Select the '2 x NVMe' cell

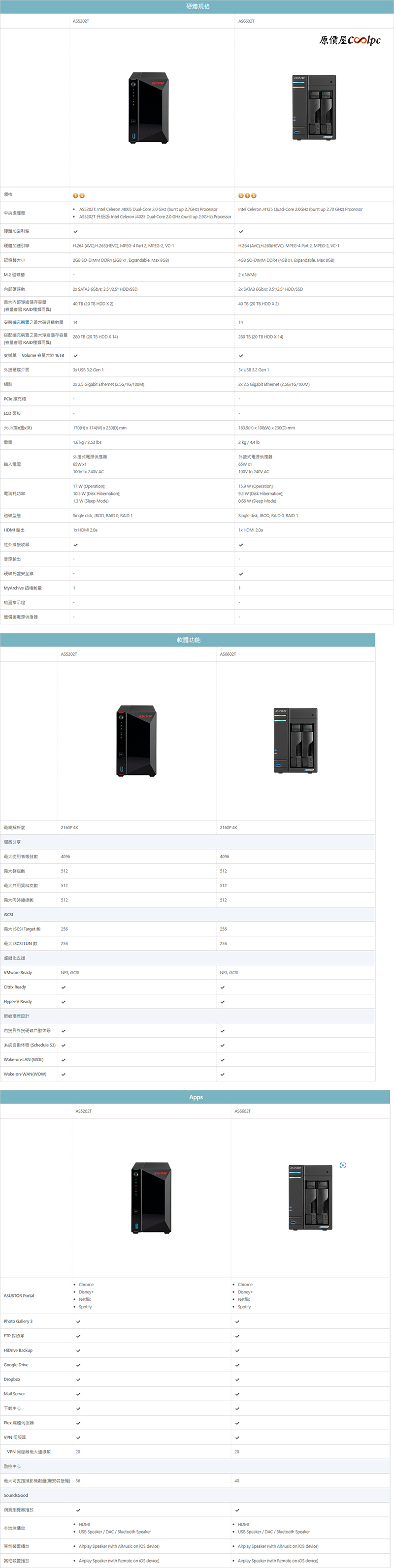(247, 275)
